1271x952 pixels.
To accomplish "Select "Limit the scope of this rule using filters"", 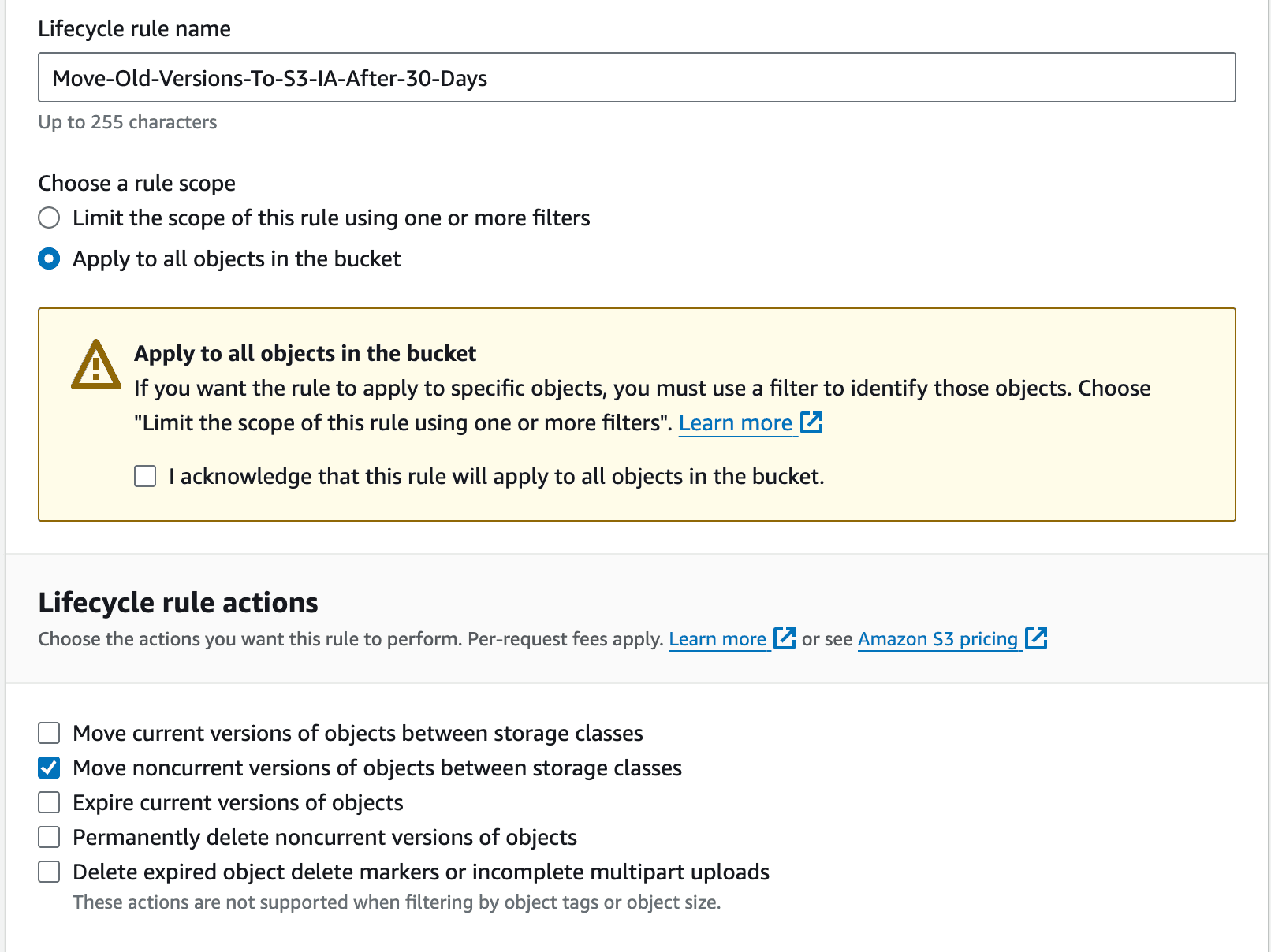I will (48, 218).
